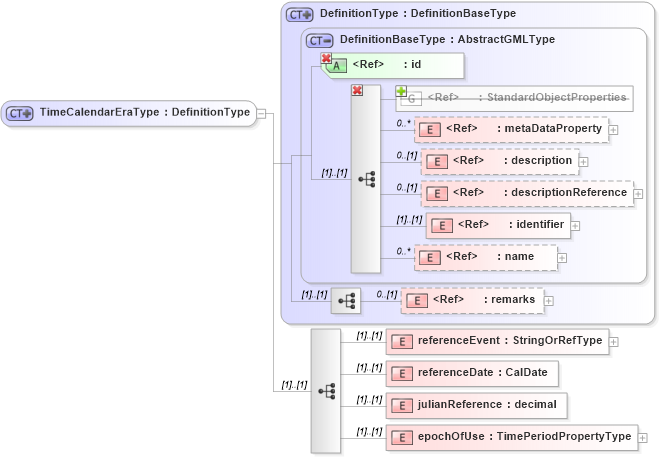Expand the epochOfUse element

pos(643,438)
